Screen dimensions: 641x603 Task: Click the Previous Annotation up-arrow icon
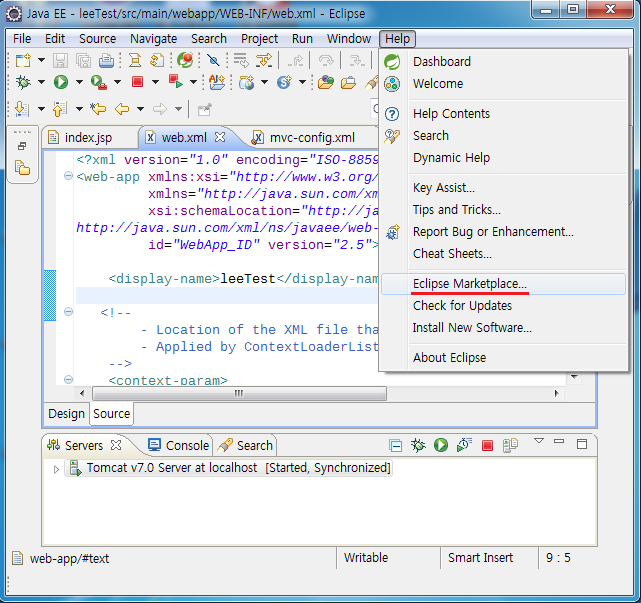pyautogui.click(x=60, y=109)
